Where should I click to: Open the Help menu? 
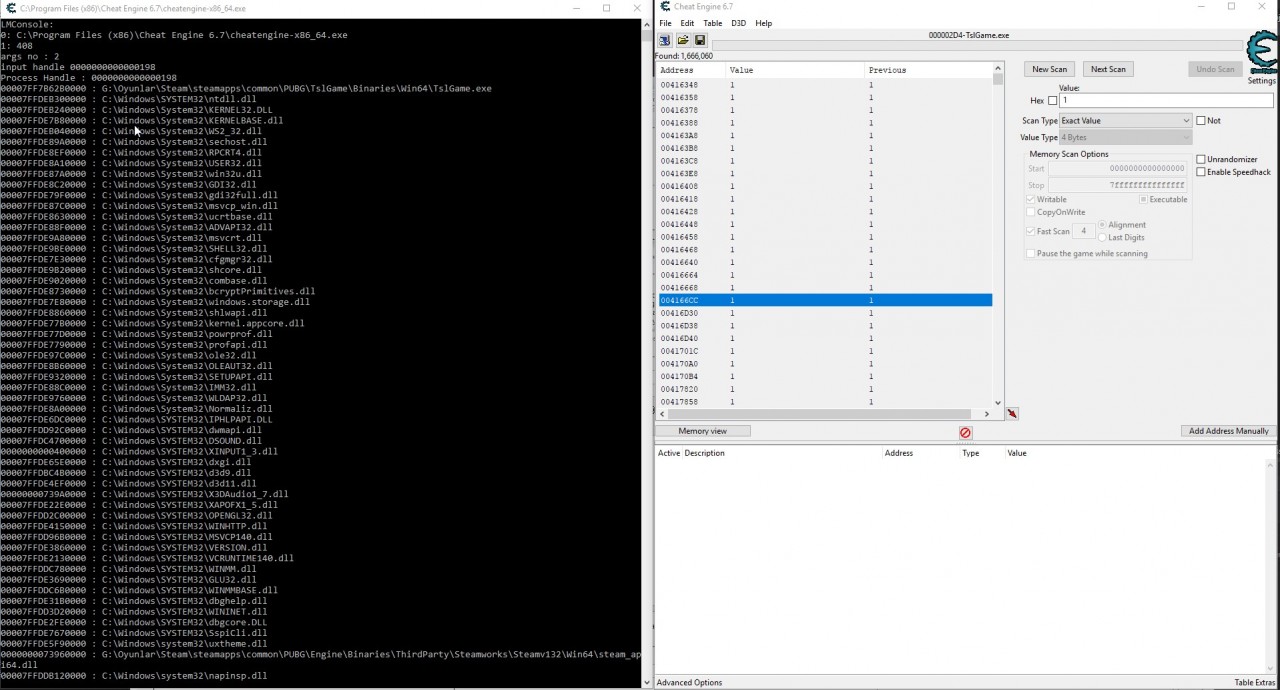[x=763, y=23]
